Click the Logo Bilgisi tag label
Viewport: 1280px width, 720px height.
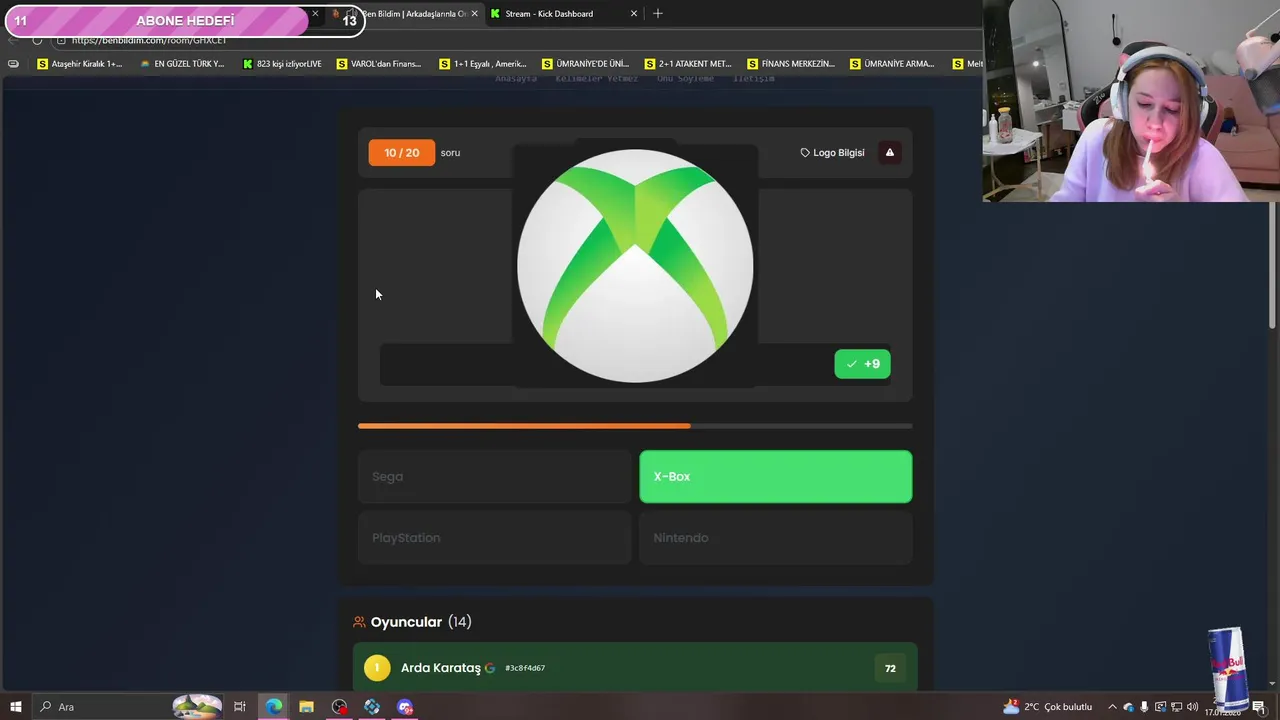point(832,153)
